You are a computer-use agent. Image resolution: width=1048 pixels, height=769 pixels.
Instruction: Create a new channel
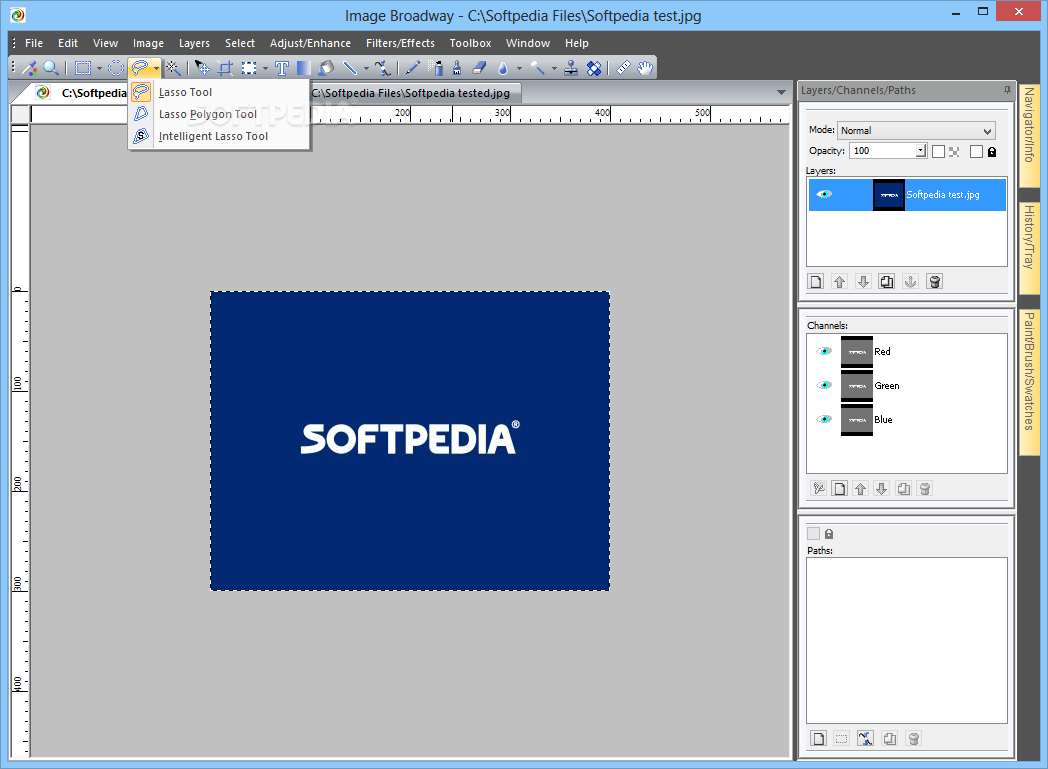[839, 488]
